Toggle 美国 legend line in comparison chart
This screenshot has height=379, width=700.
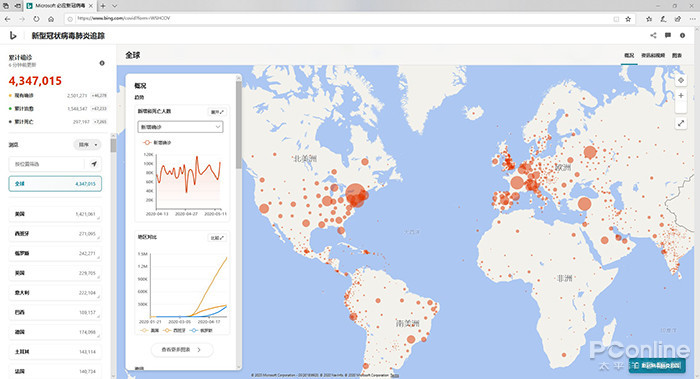click(x=150, y=330)
